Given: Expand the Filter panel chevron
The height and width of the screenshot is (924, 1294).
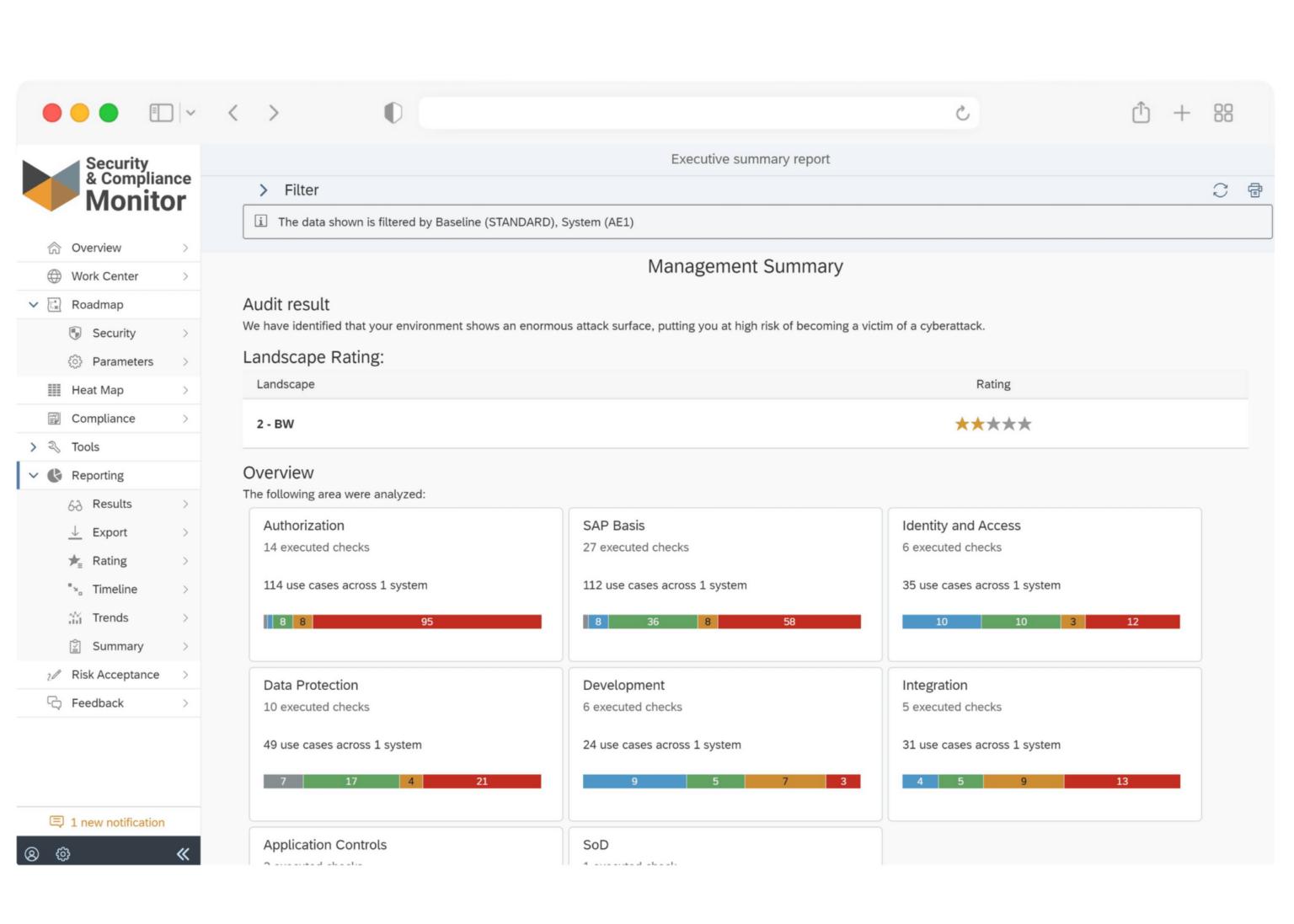Looking at the screenshot, I should 264,190.
